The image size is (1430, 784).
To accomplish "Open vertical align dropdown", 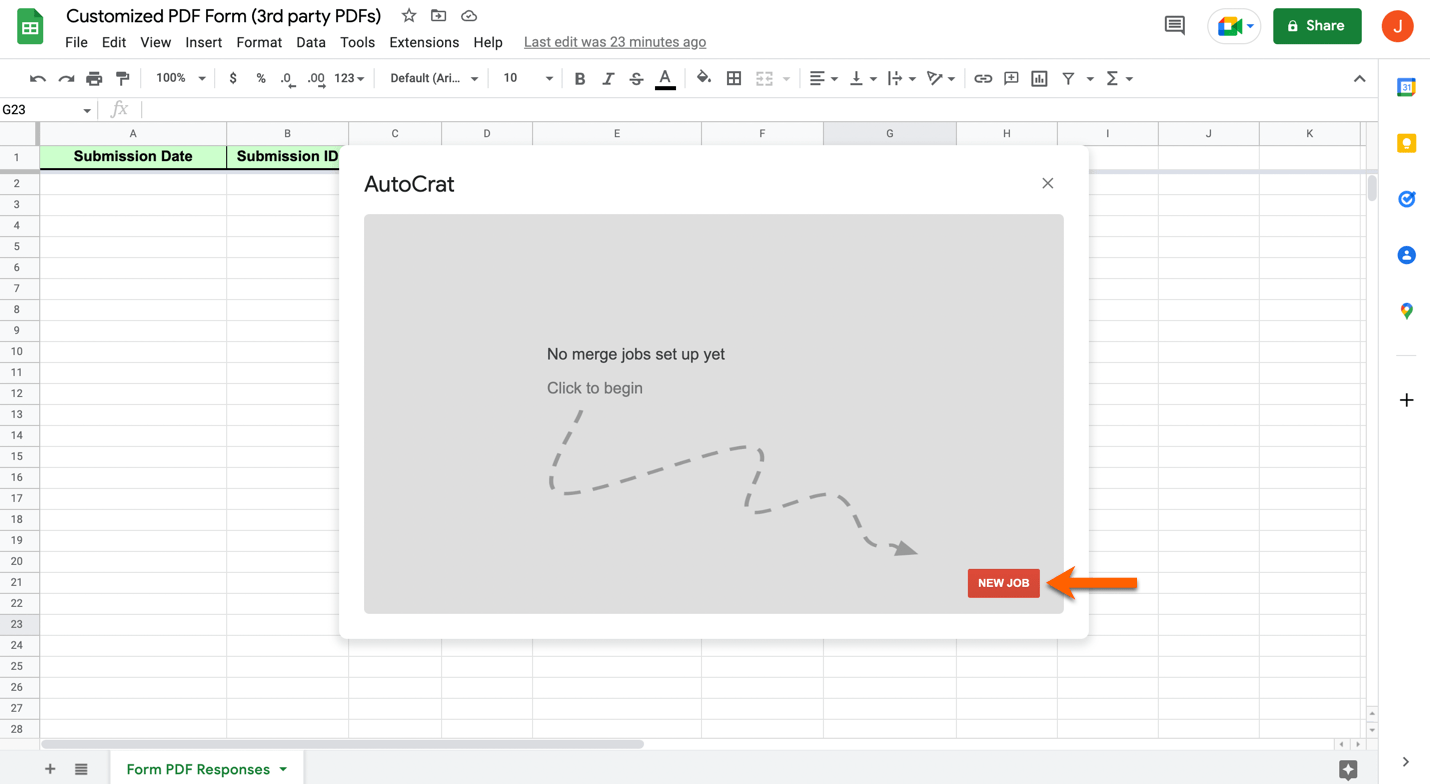I will 861,78.
